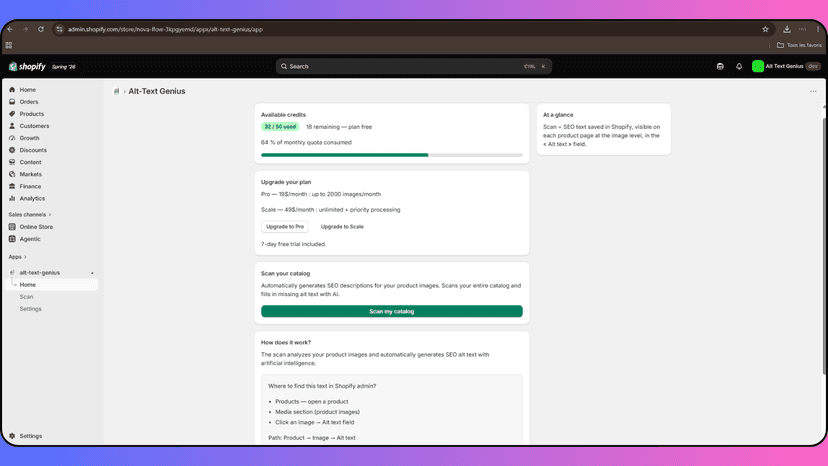Click 'Path: Product → Image → Alt text' line
This screenshot has width=828, height=466.
click(x=312, y=437)
